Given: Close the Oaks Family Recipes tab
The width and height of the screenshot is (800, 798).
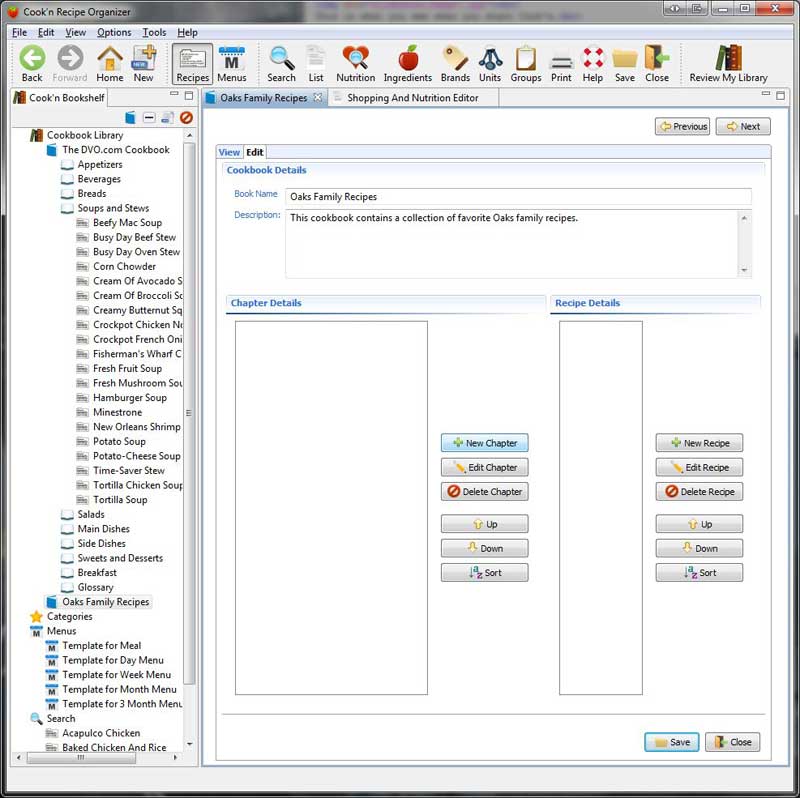Looking at the screenshot, I should (318, 97).
